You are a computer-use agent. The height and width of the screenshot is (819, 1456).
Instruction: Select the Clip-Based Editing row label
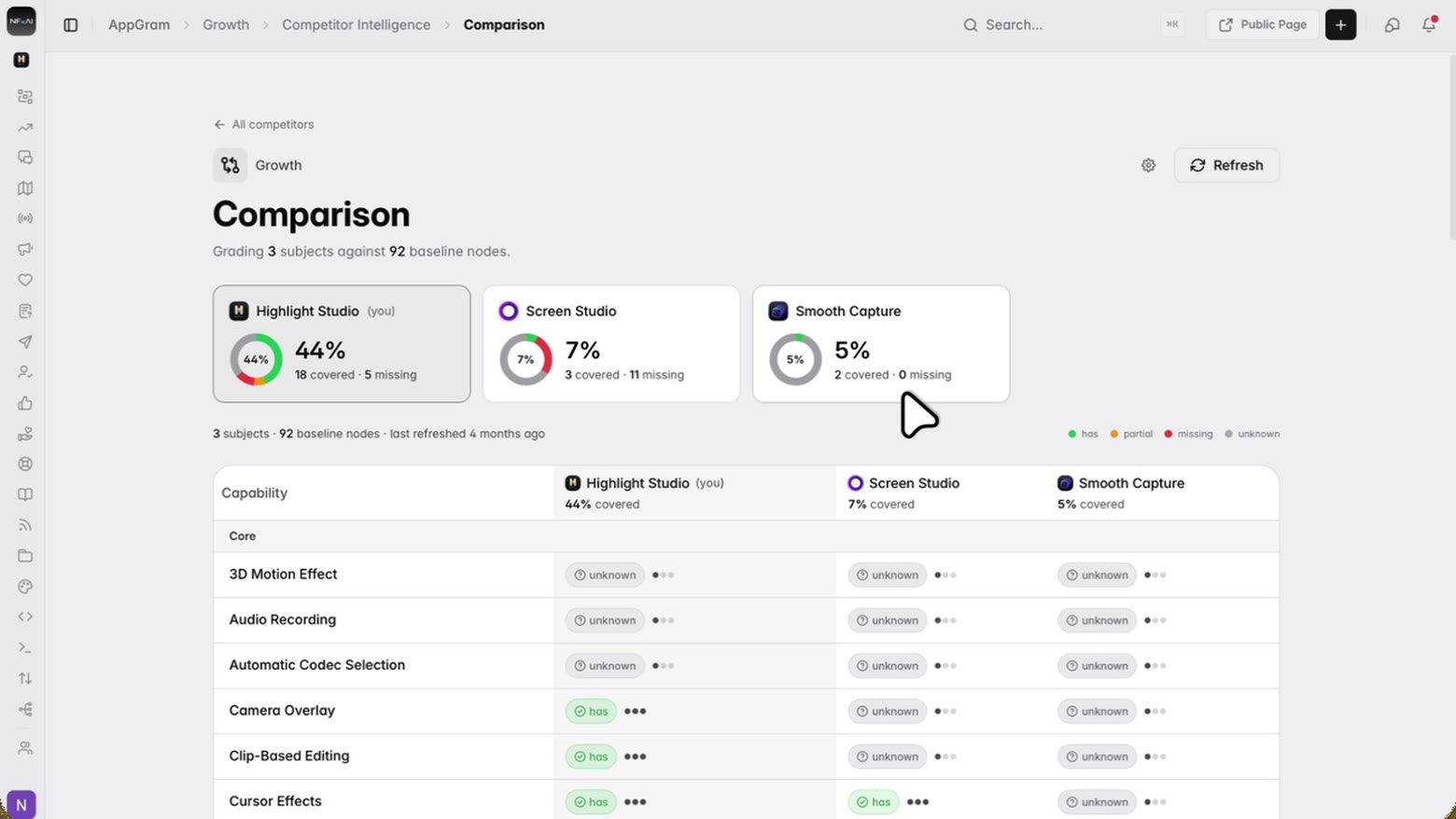[x=289, y=757]
